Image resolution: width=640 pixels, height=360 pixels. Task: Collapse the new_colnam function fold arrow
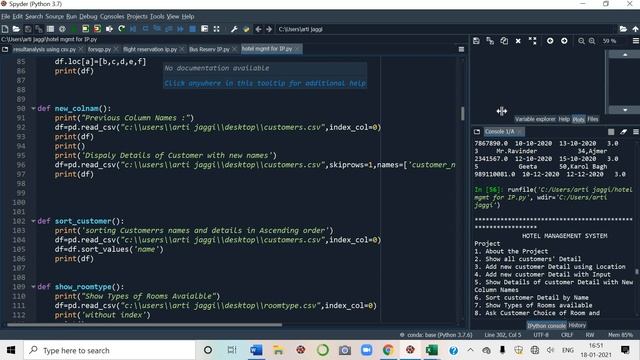33,109
